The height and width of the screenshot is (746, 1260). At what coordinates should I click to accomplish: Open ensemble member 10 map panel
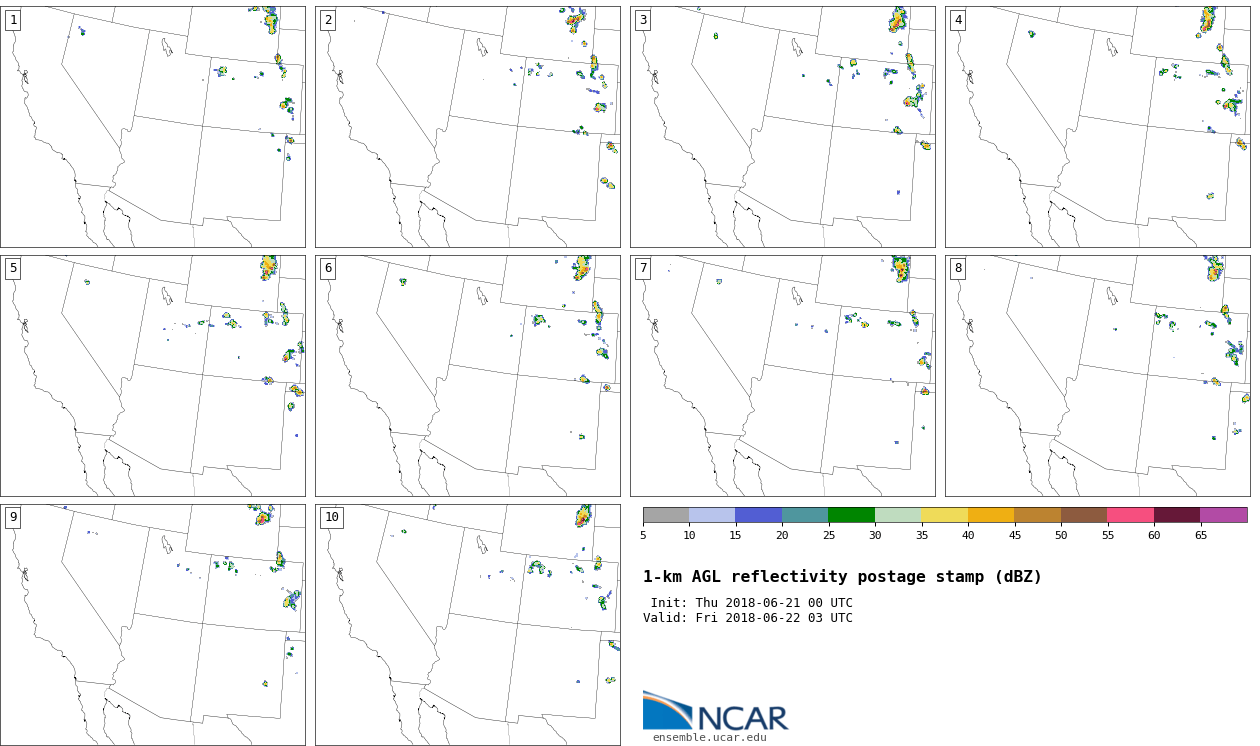pos(468,625)
